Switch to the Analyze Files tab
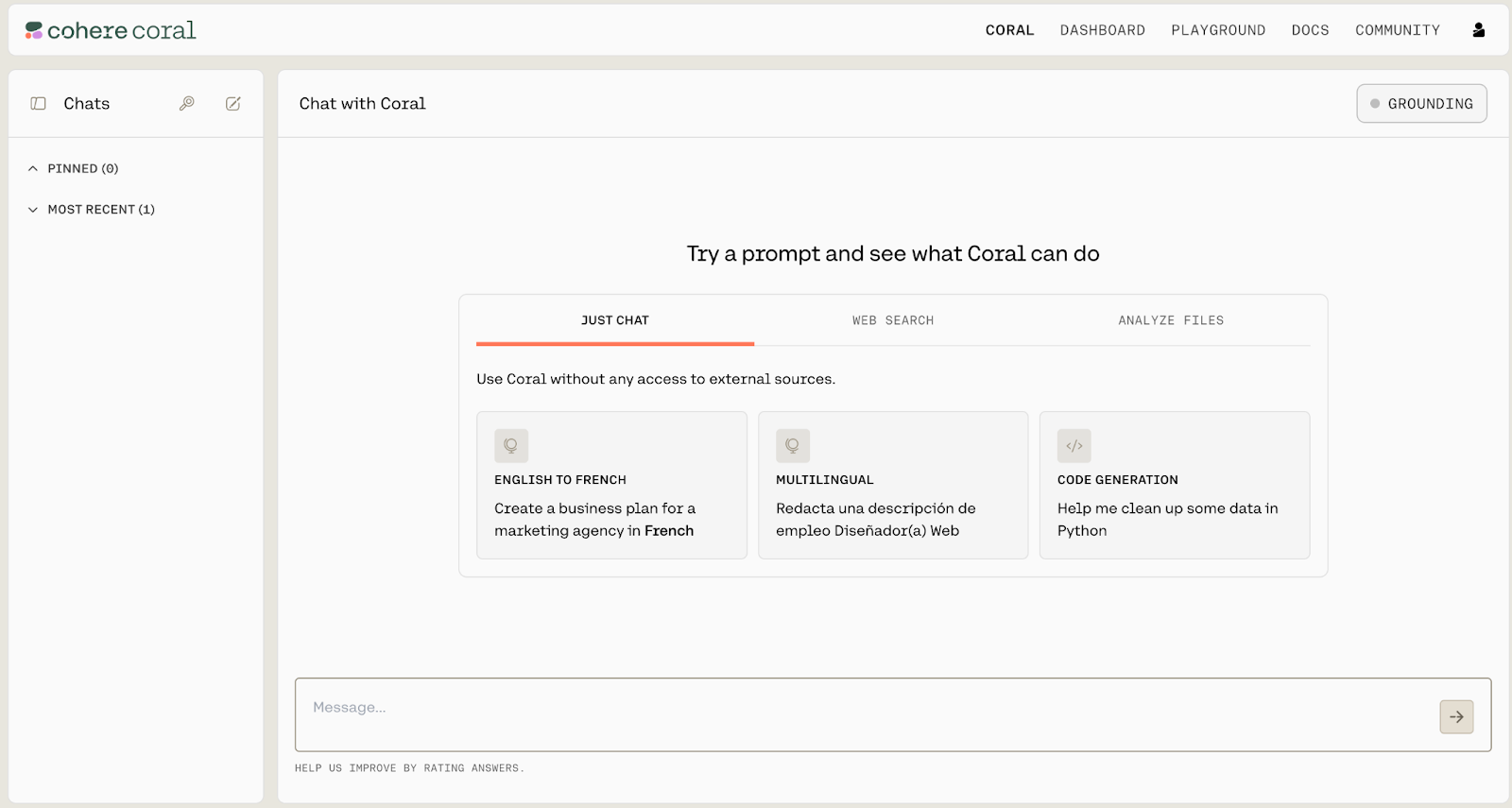The image size is (1512, 808). pyautogui.click(x=1170, y=320)
